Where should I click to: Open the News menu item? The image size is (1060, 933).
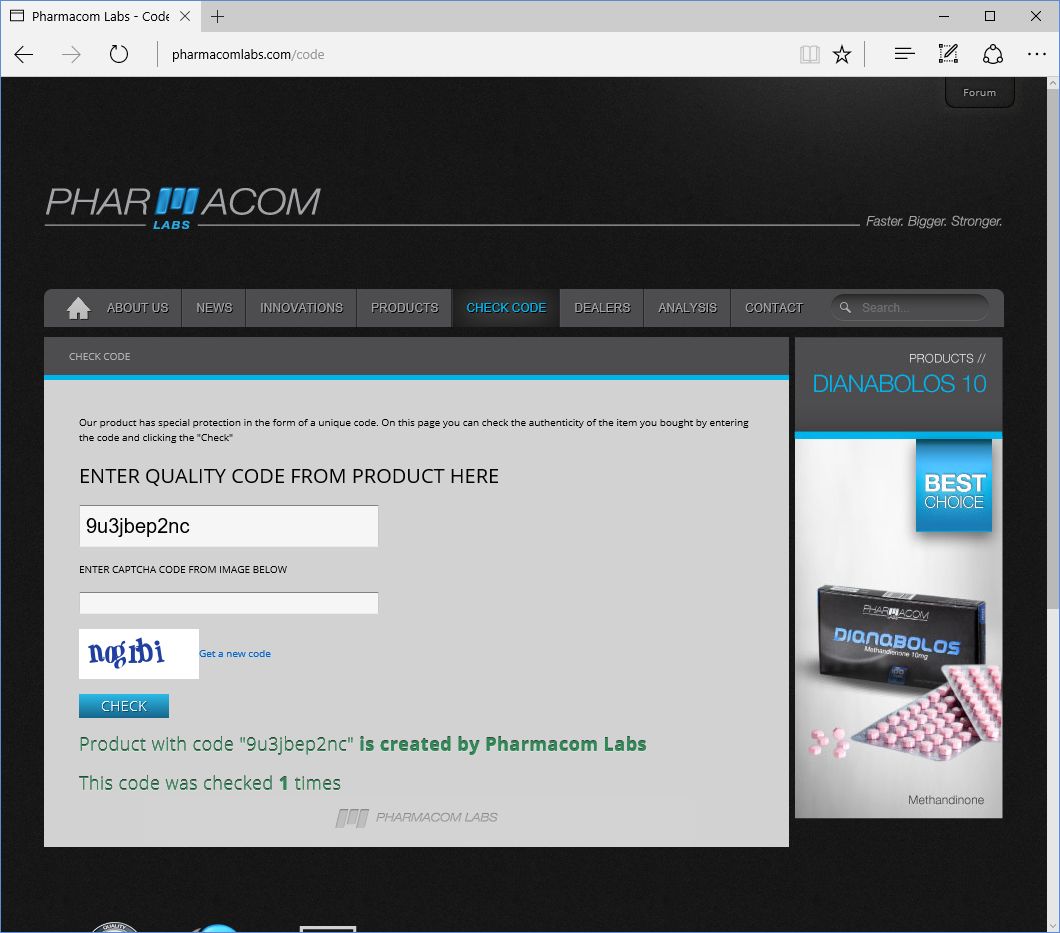point(214,308)
